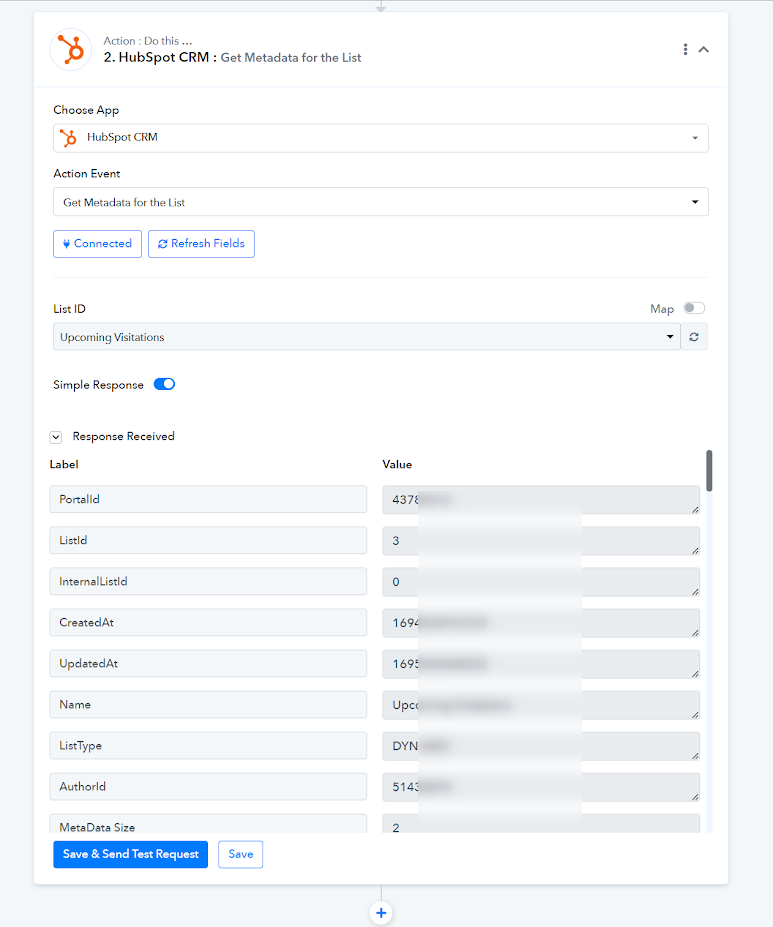
Task: Click the CreatedAt label field
Action: pyautogui.click(x=208, y=623)
